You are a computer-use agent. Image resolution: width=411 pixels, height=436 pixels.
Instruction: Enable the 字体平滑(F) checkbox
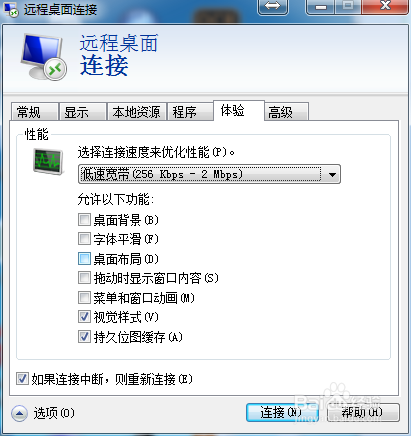(84, 239)
